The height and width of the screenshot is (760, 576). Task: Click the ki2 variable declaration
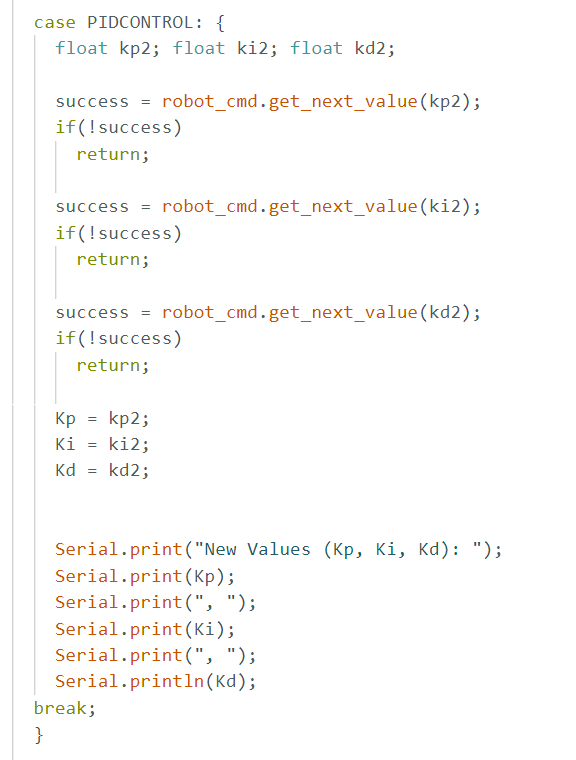257,48
